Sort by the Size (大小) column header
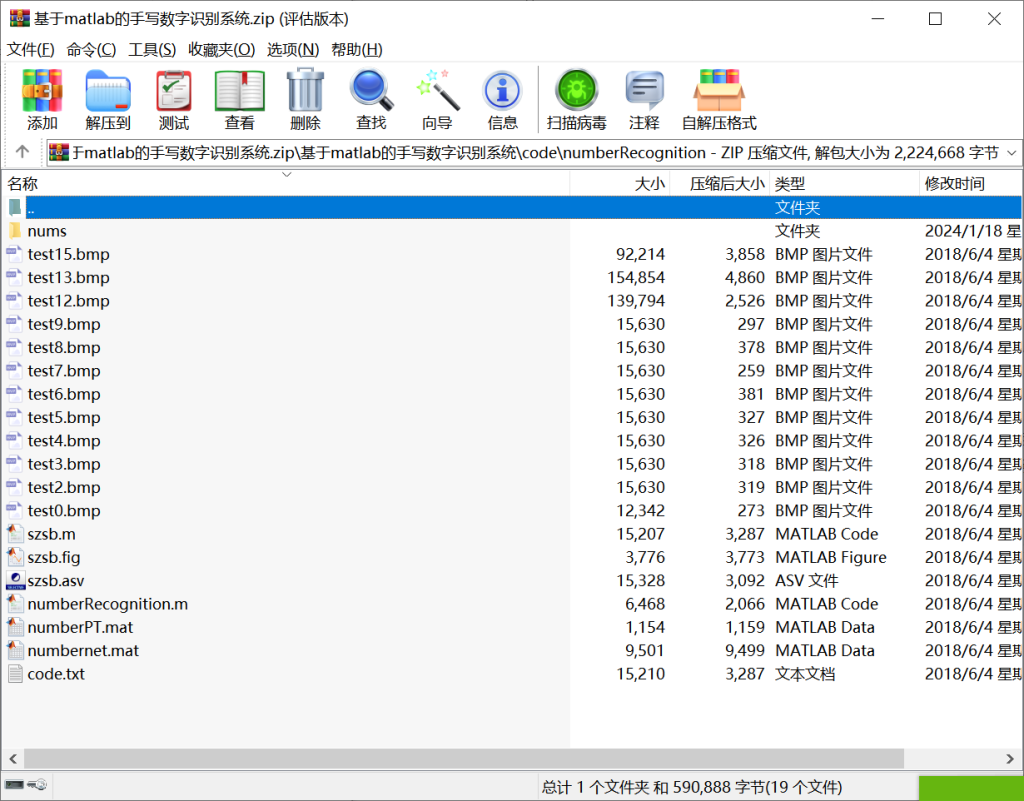1024x801 pixels. (x=649, y=184)
